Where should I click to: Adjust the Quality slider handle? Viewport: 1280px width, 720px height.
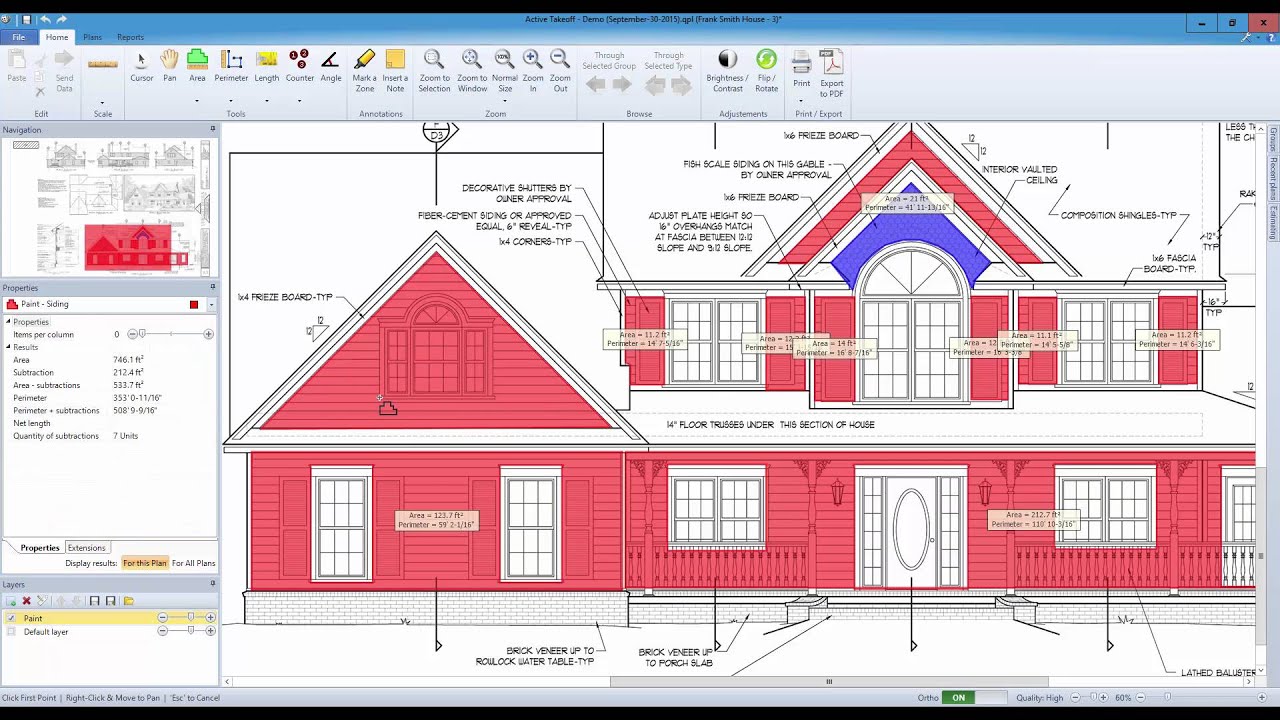(1096, 697)
